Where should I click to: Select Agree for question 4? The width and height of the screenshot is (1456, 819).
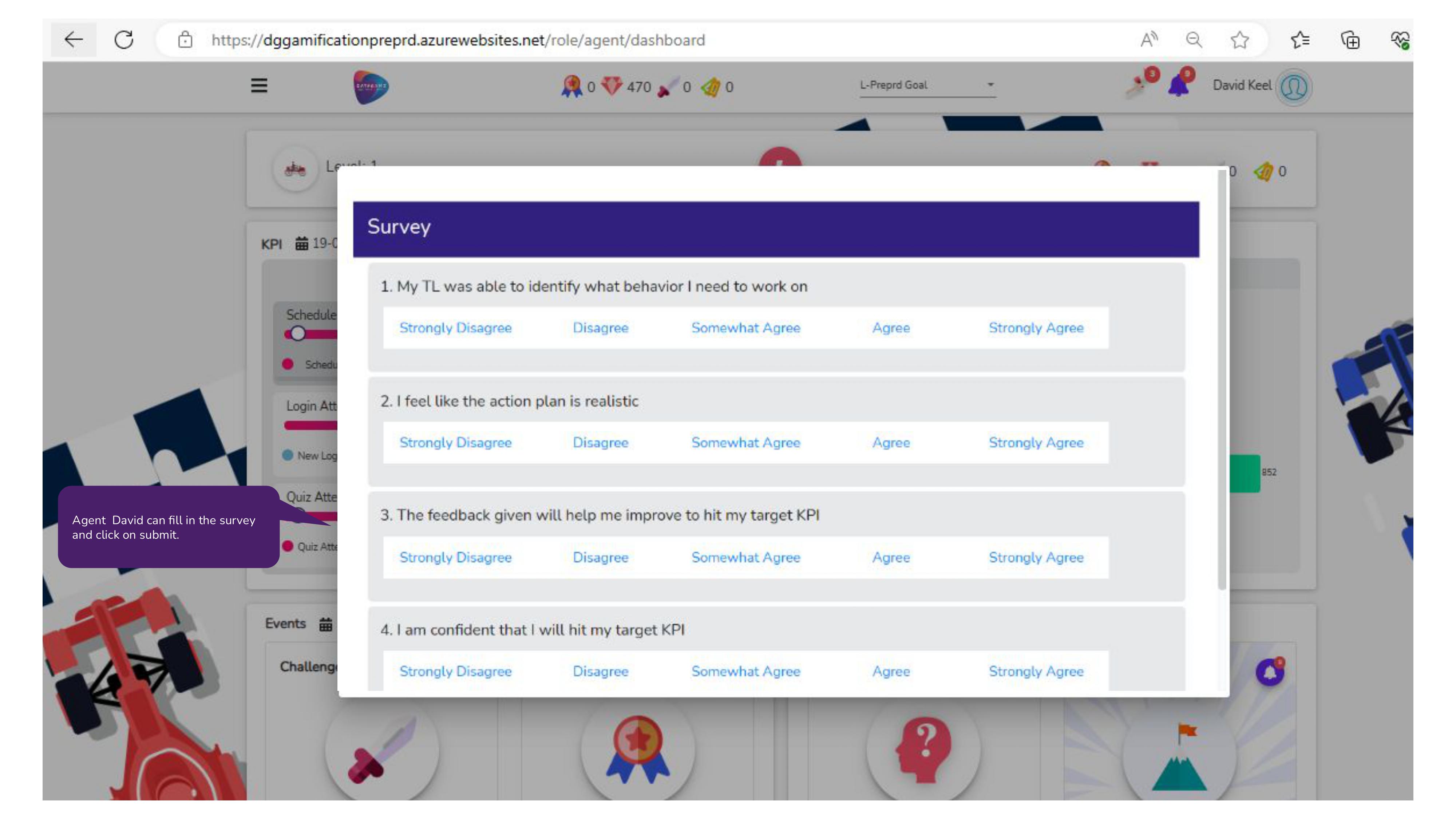pyautogui.click(x=891, y=672)
